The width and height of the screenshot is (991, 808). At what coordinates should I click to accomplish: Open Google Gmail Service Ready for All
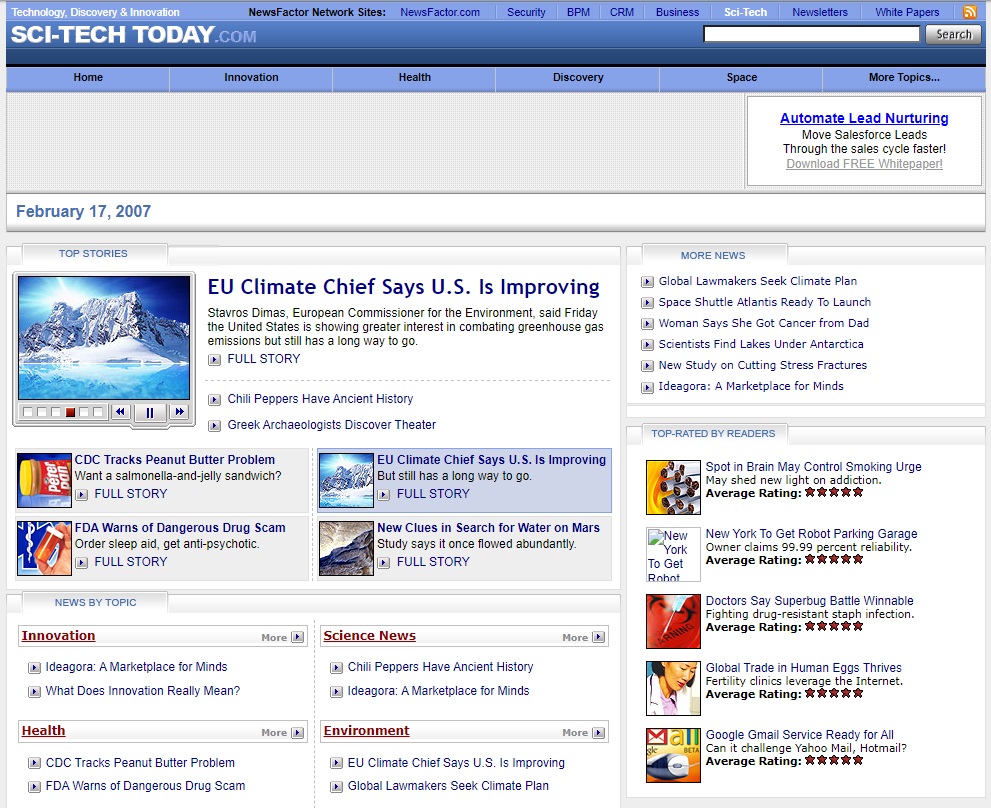point(799,735)
